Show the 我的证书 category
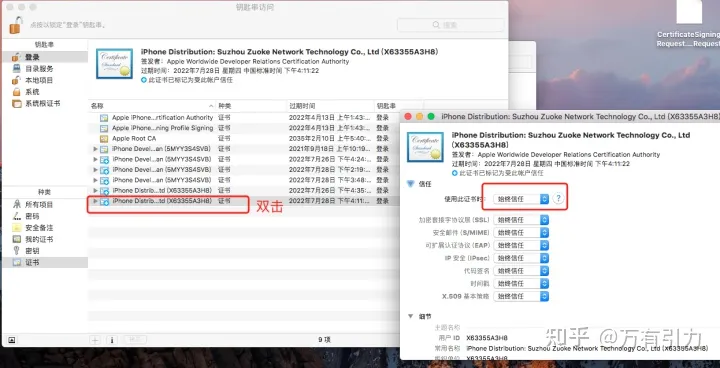This screenshot has width=720, height=368. [x=44, y=239]
